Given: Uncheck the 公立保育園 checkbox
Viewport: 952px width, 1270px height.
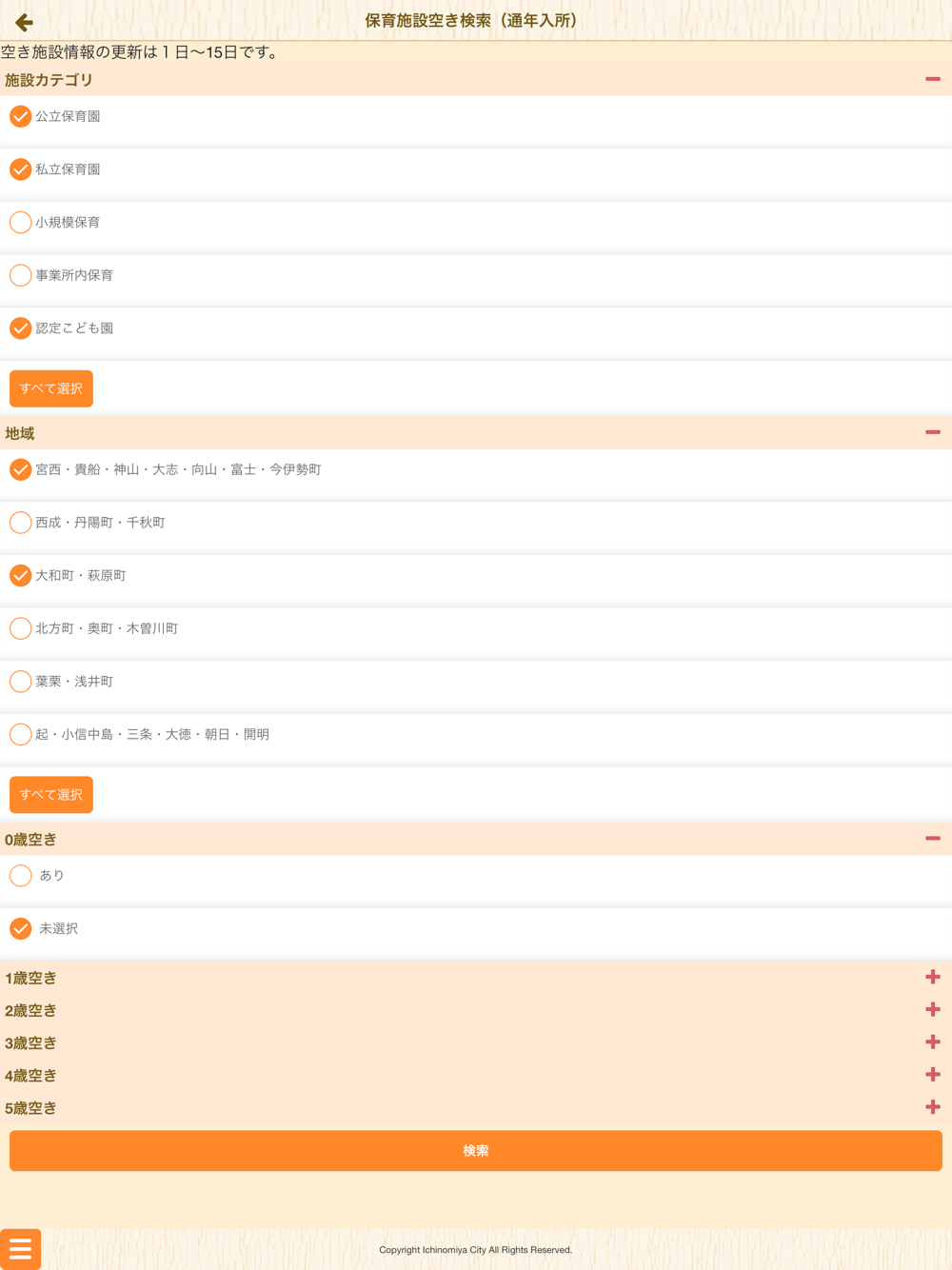Looking at the screenshot, I should coord(20,116).
